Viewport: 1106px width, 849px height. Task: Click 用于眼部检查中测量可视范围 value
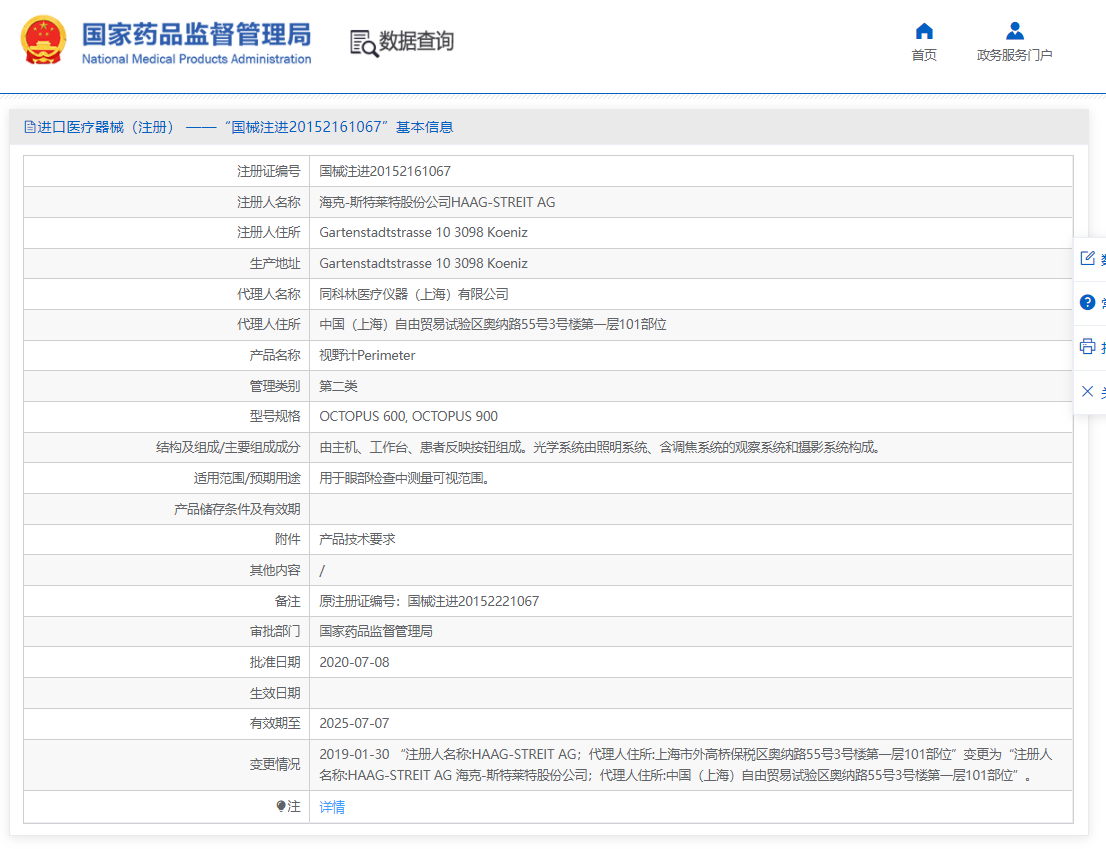[x=406, y=478]
